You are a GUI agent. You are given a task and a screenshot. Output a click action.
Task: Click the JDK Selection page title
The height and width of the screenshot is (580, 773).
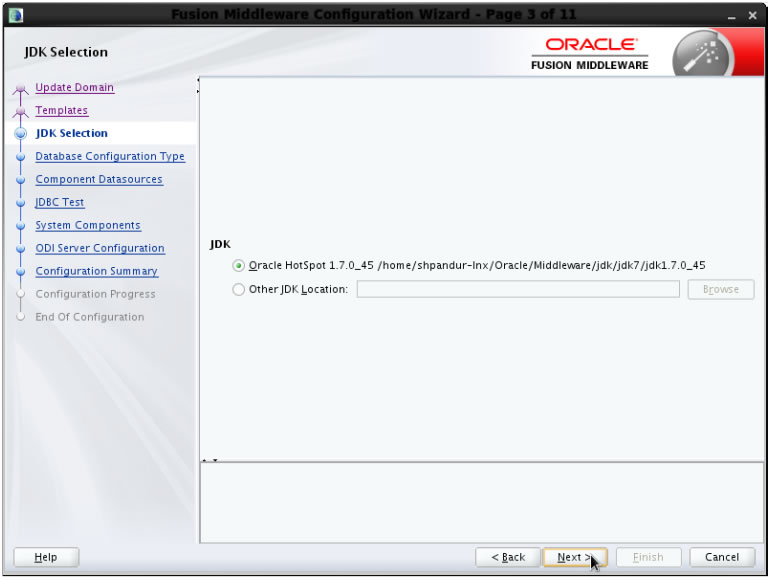(66, 52)
